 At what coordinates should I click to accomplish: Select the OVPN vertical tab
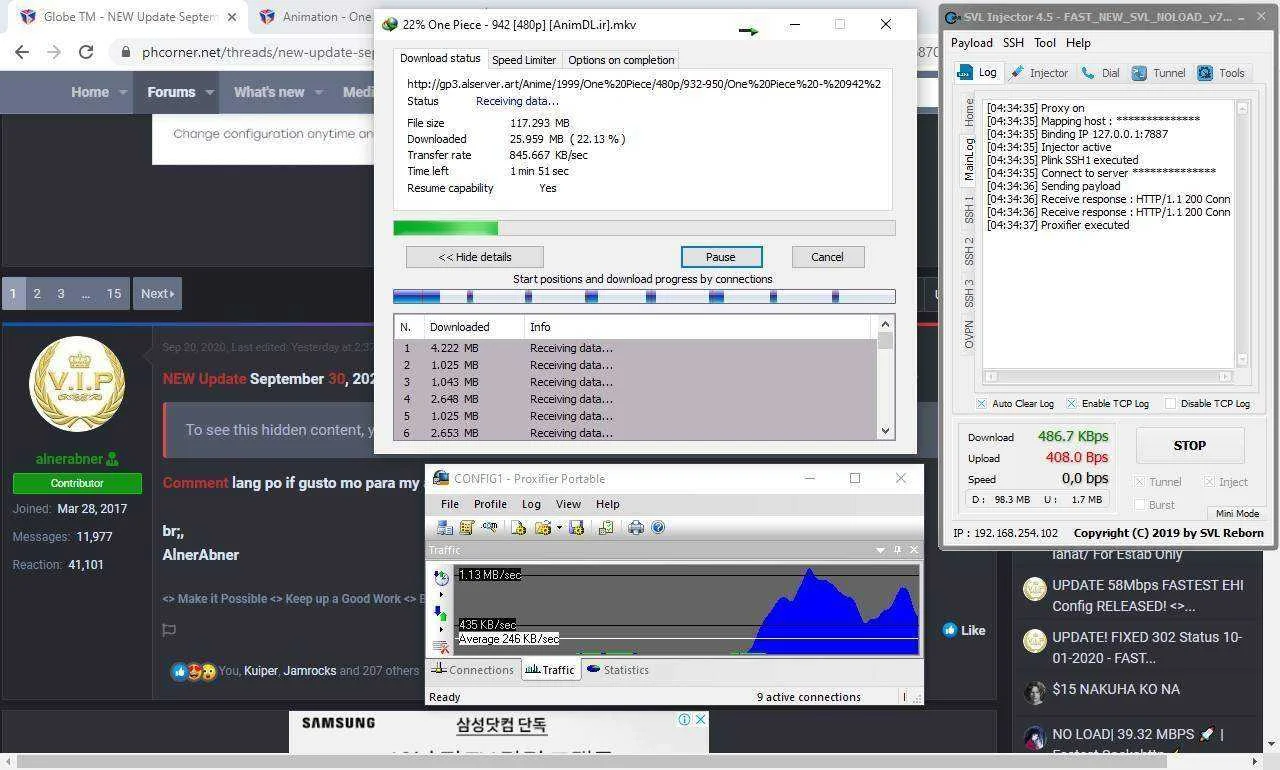(x=969, y=334)
